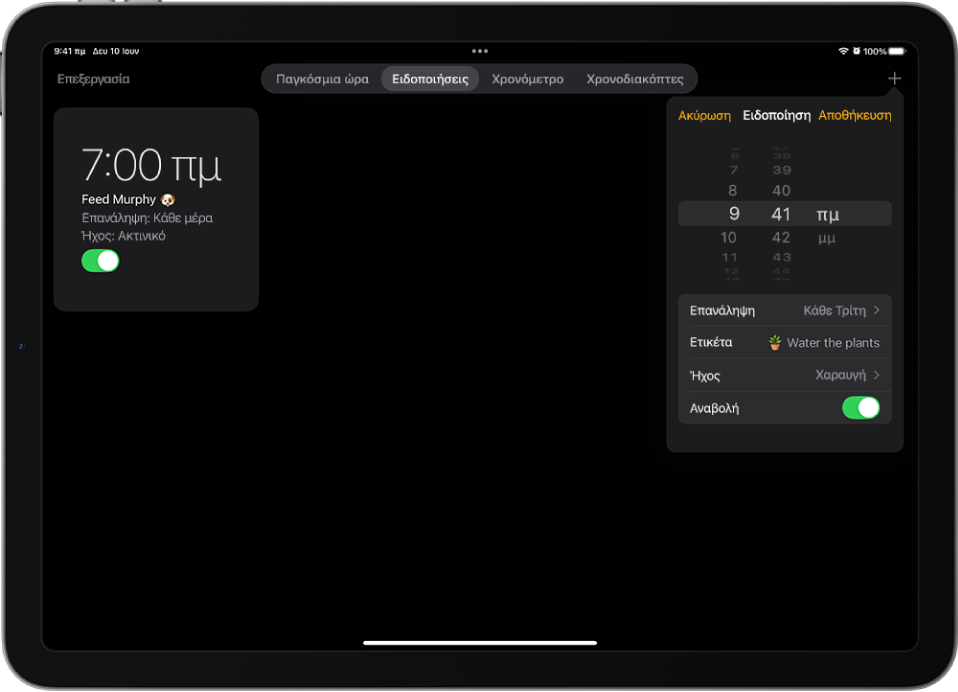
Task: Expand Κάθε Τρίτη chevron
Action: point(877,310)
